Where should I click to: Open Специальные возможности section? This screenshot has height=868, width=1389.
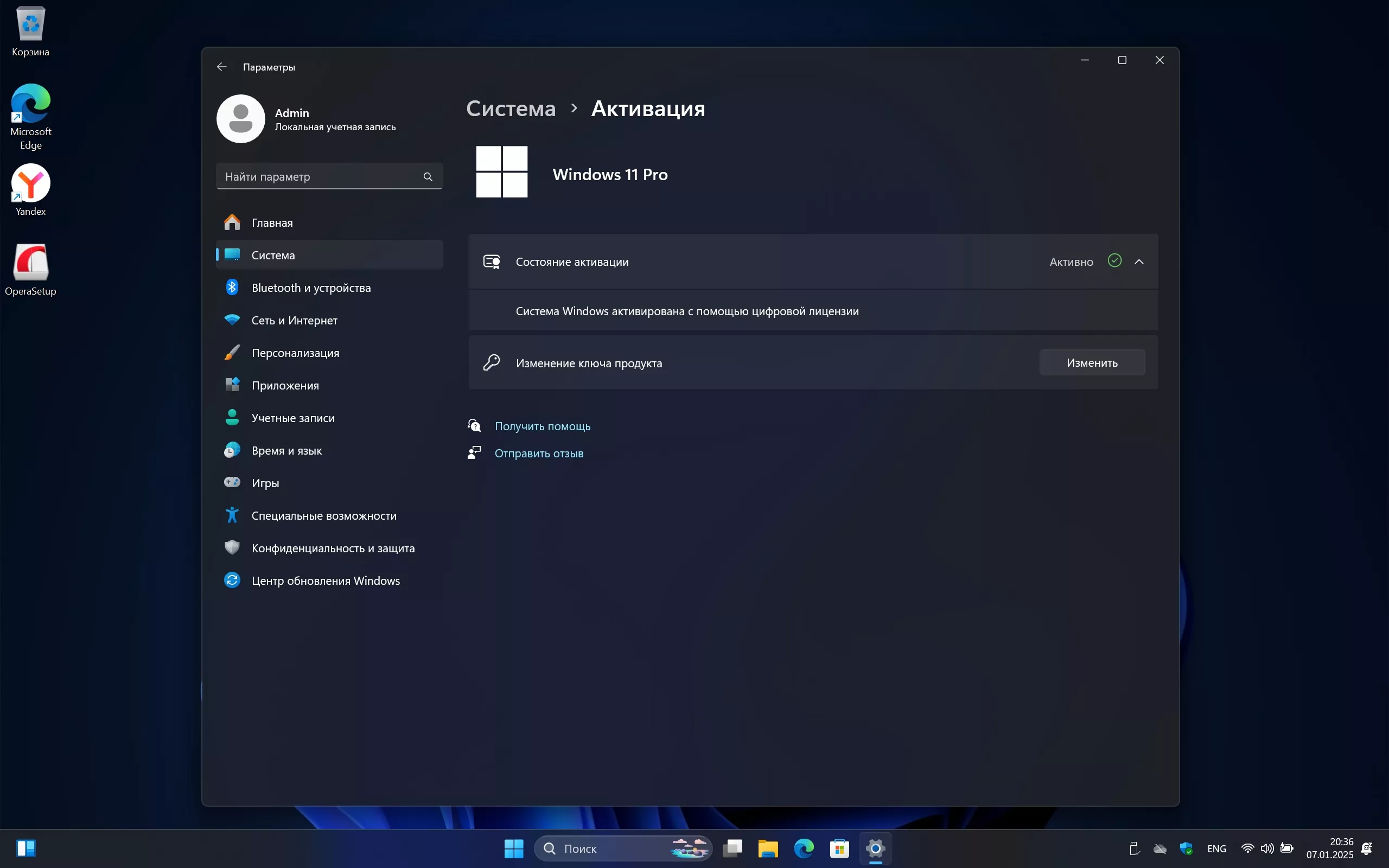[x=324, y=515]
